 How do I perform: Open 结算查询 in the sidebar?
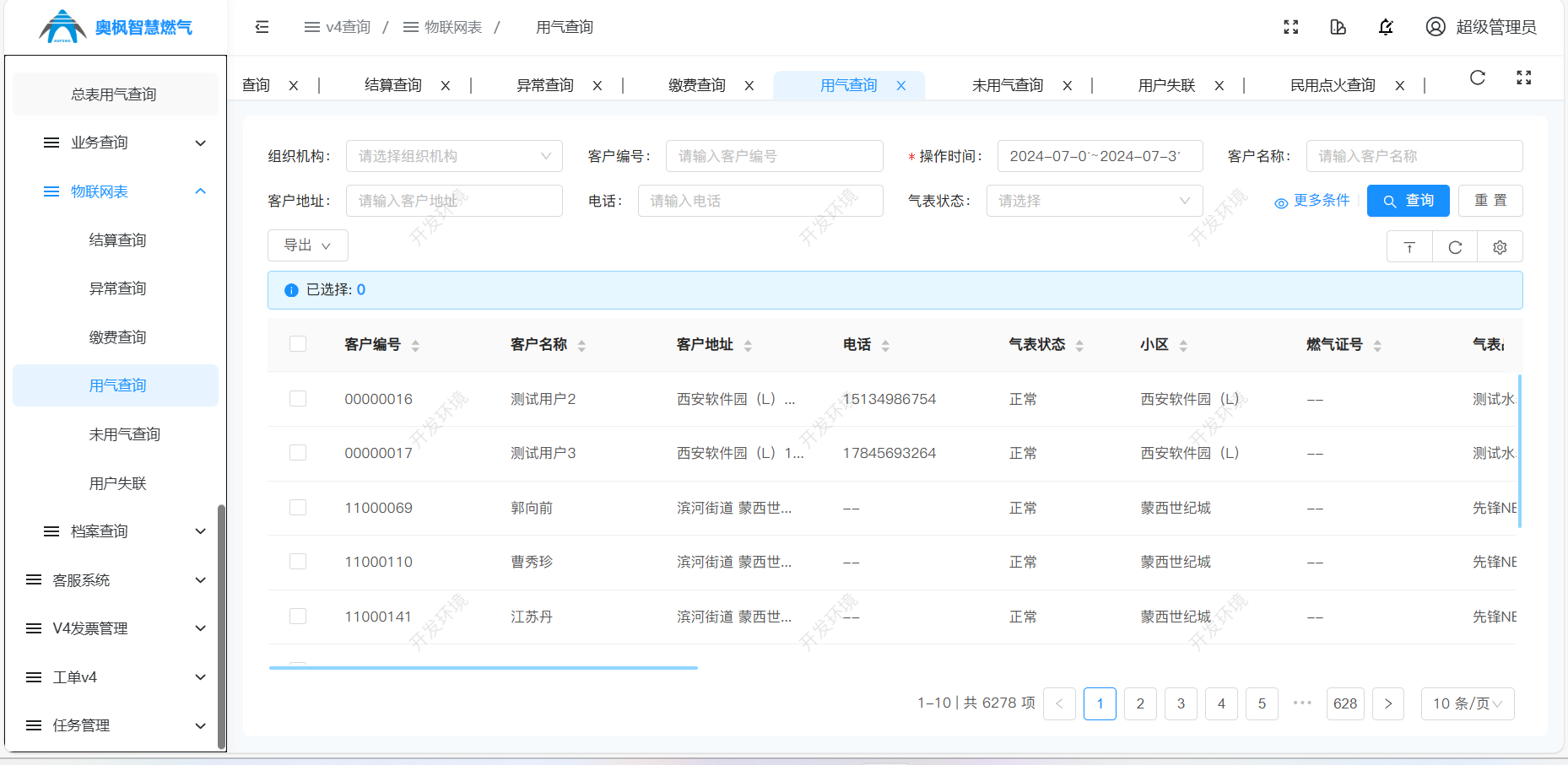[x=116, y=240]
